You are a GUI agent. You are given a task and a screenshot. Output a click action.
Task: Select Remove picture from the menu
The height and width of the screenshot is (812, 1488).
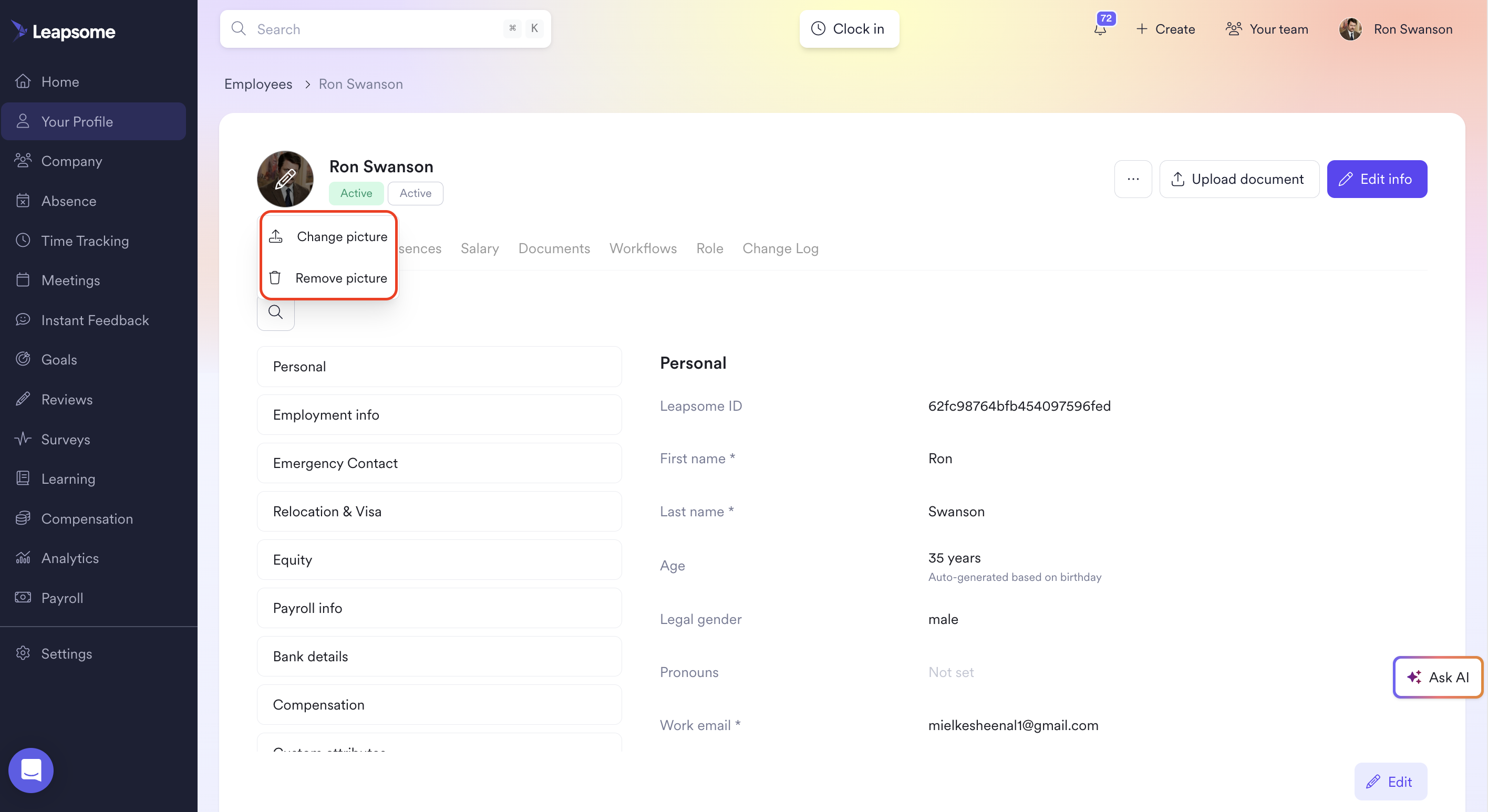[x=329, y=278]
